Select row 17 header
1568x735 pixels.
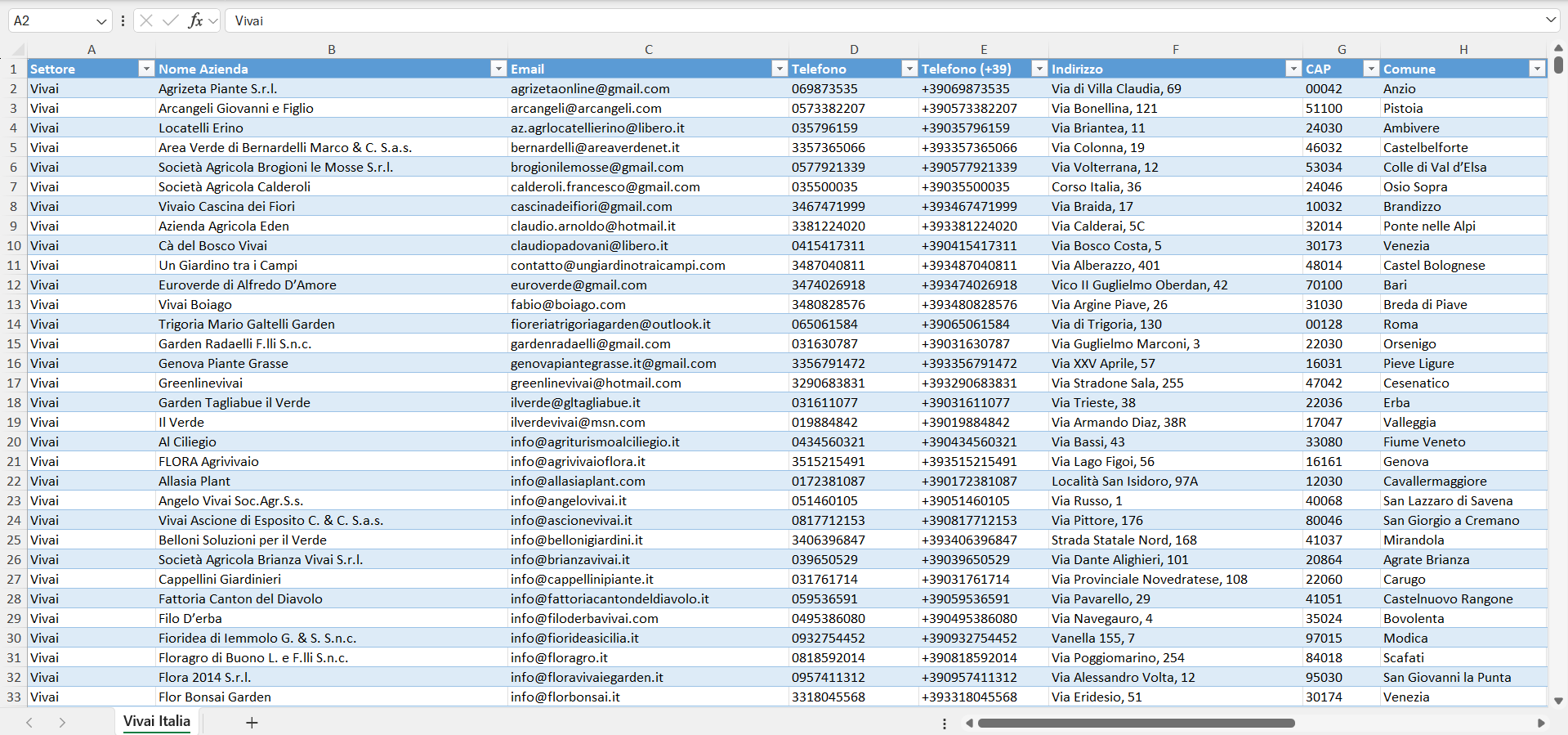pos(14,383)
